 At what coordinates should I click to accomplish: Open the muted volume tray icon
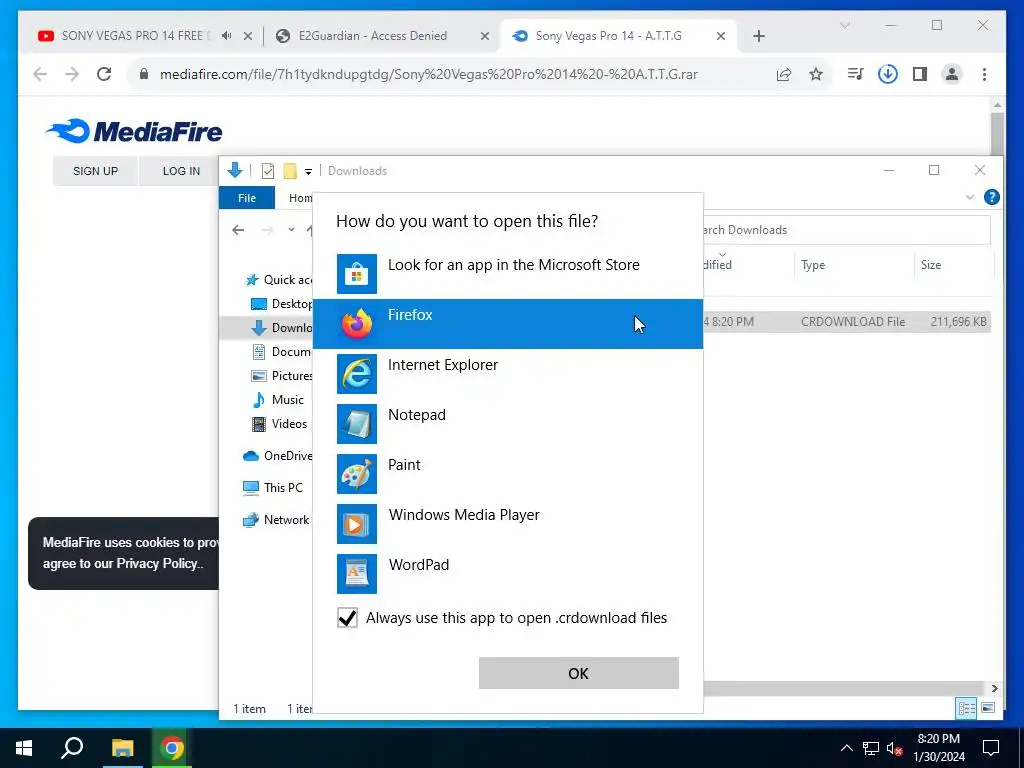(894, 748)
